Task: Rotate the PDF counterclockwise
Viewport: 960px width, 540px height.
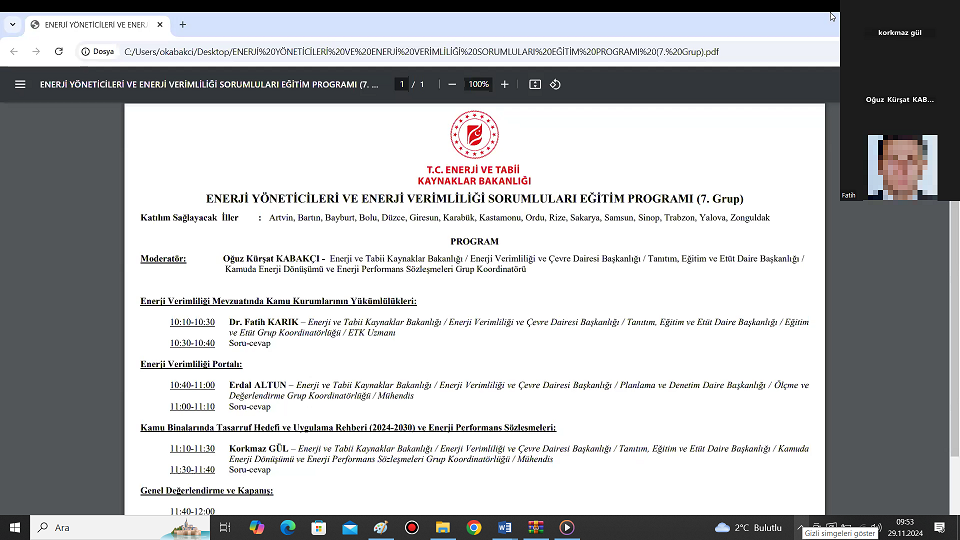Action: tap(555, 84)
